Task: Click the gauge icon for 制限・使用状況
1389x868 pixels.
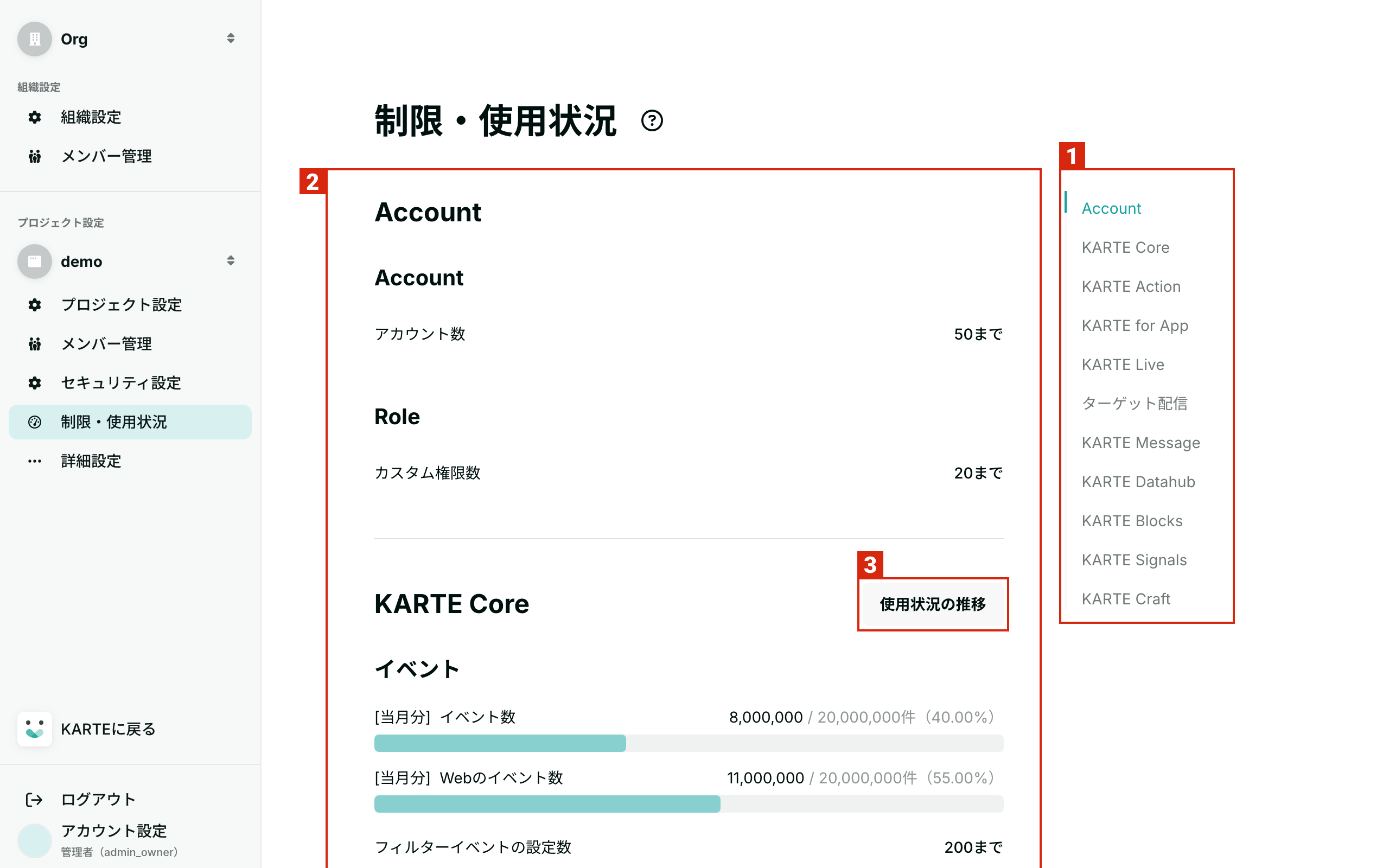Action: (34, 422)
